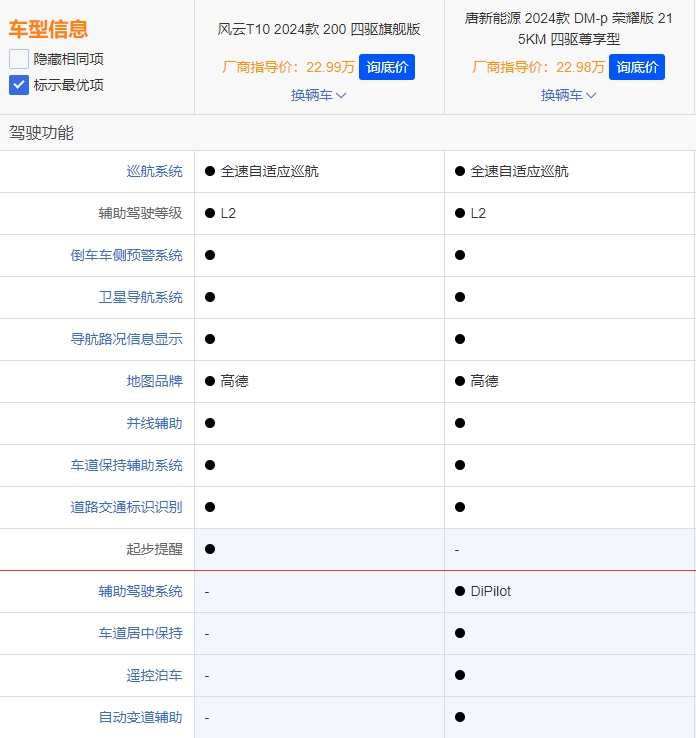Click the L2 value in 风云T10 column
This screenshot has height=738, width=696.
tap(228, 213)
